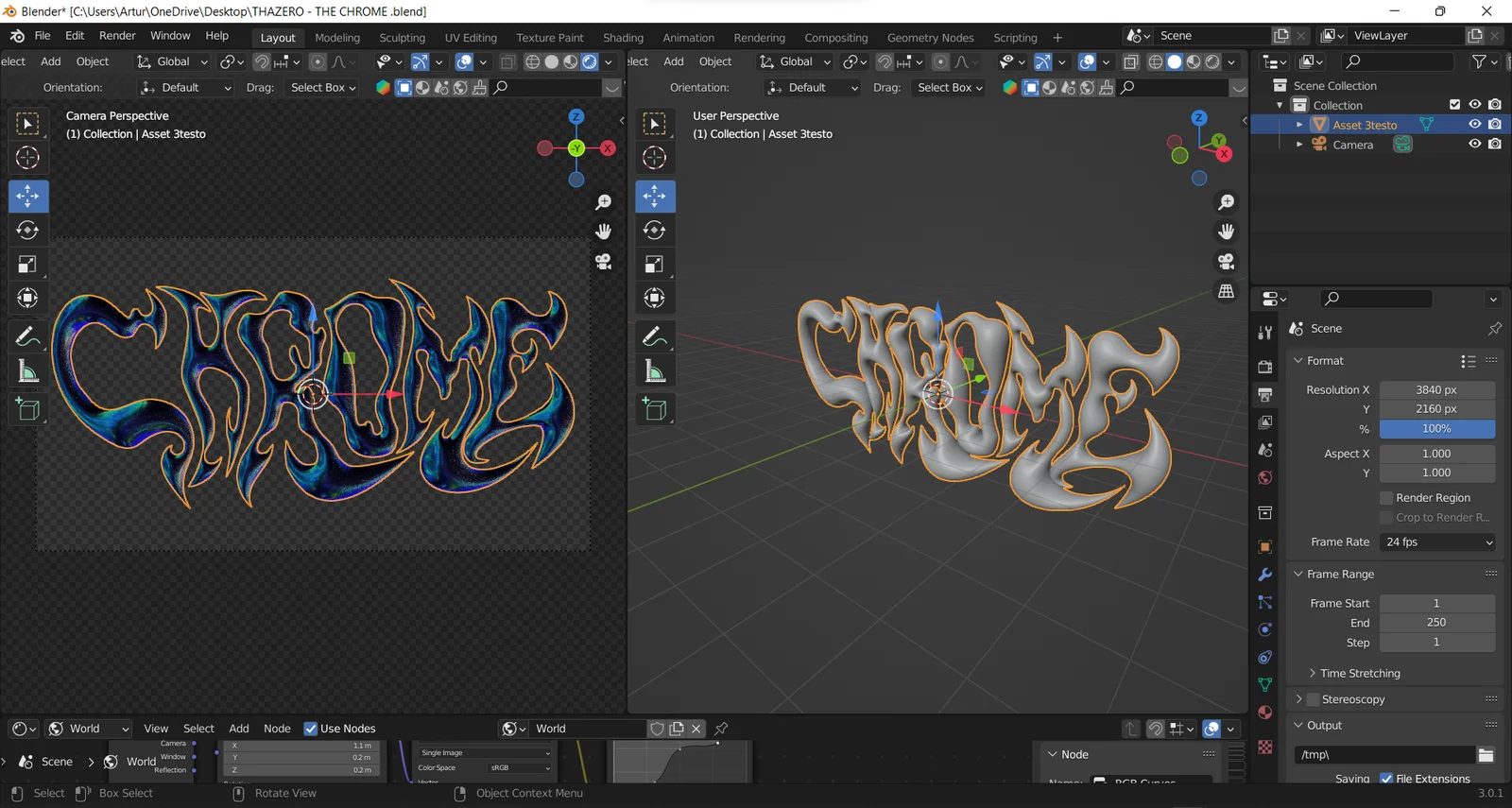Image resolution: width=1512 pixels, height=808 pixels.
Task: Hide Asset 3testo in viewport
Action: click(x=1474, y=125)
